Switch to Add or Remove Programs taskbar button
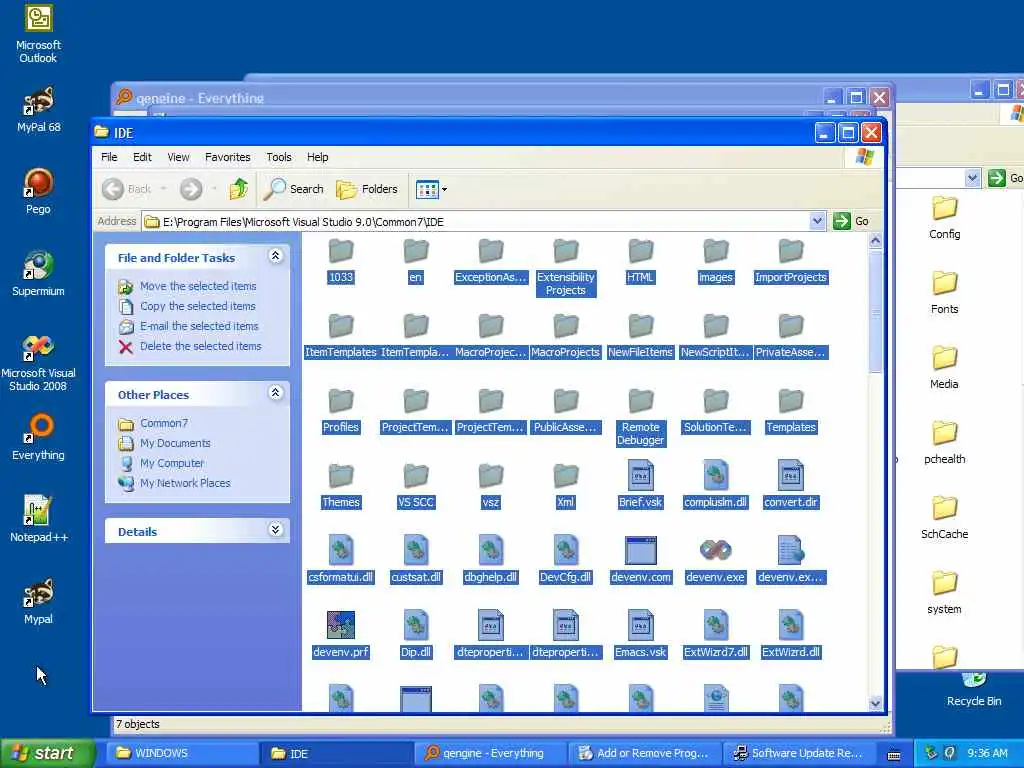The width and height of the screenshot is (1024, 768). tap(645, 753)
